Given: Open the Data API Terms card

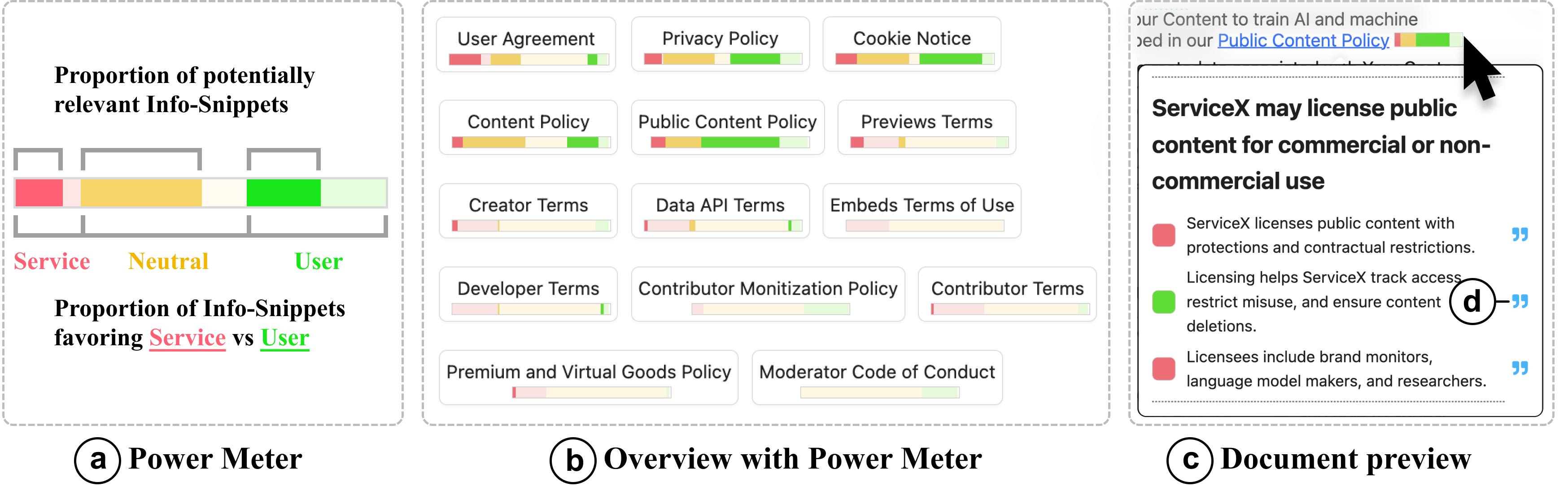Looking at the screenshot, I should (720, 211).
